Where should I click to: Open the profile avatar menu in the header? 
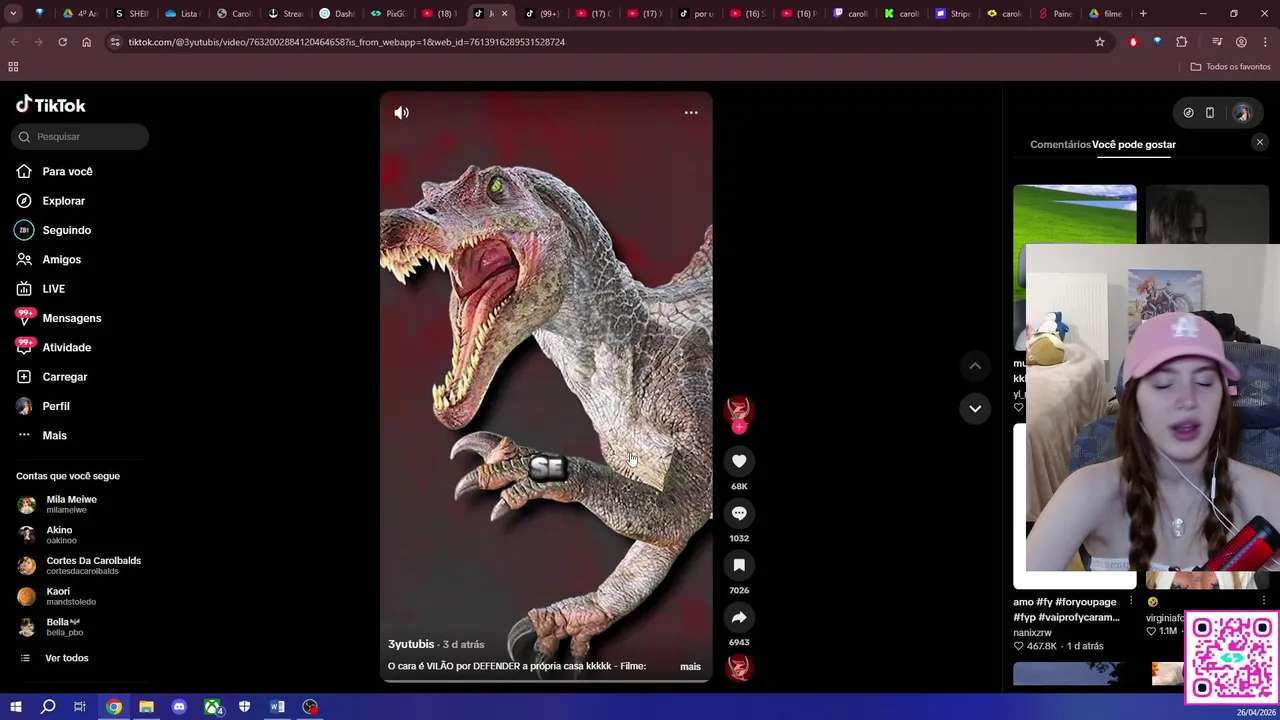1242,113
